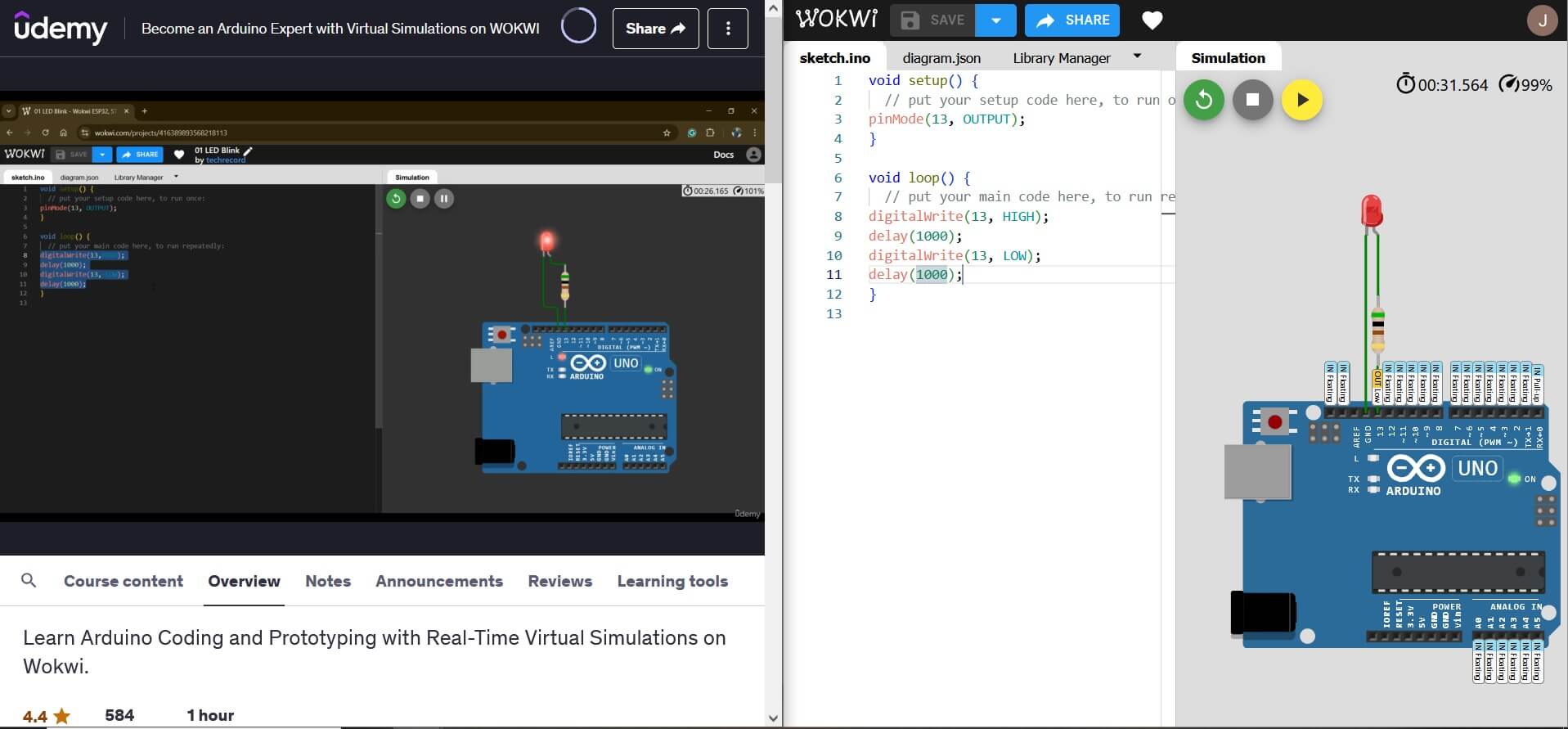Image resolution: width=1568 pixels, height=729 pixels.
Task: Open the diagram.json tab
Action: [941, 58]
